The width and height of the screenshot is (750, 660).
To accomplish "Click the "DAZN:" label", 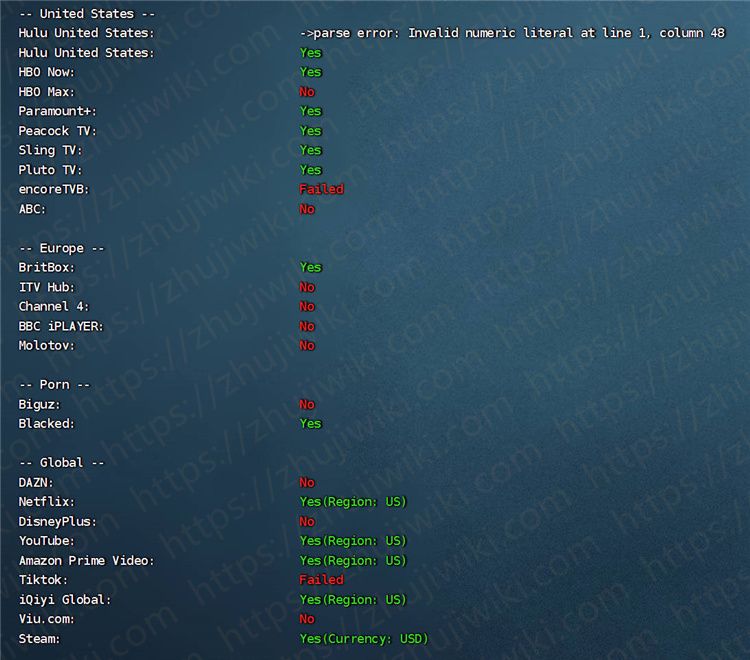I will [x=36, y=482].
